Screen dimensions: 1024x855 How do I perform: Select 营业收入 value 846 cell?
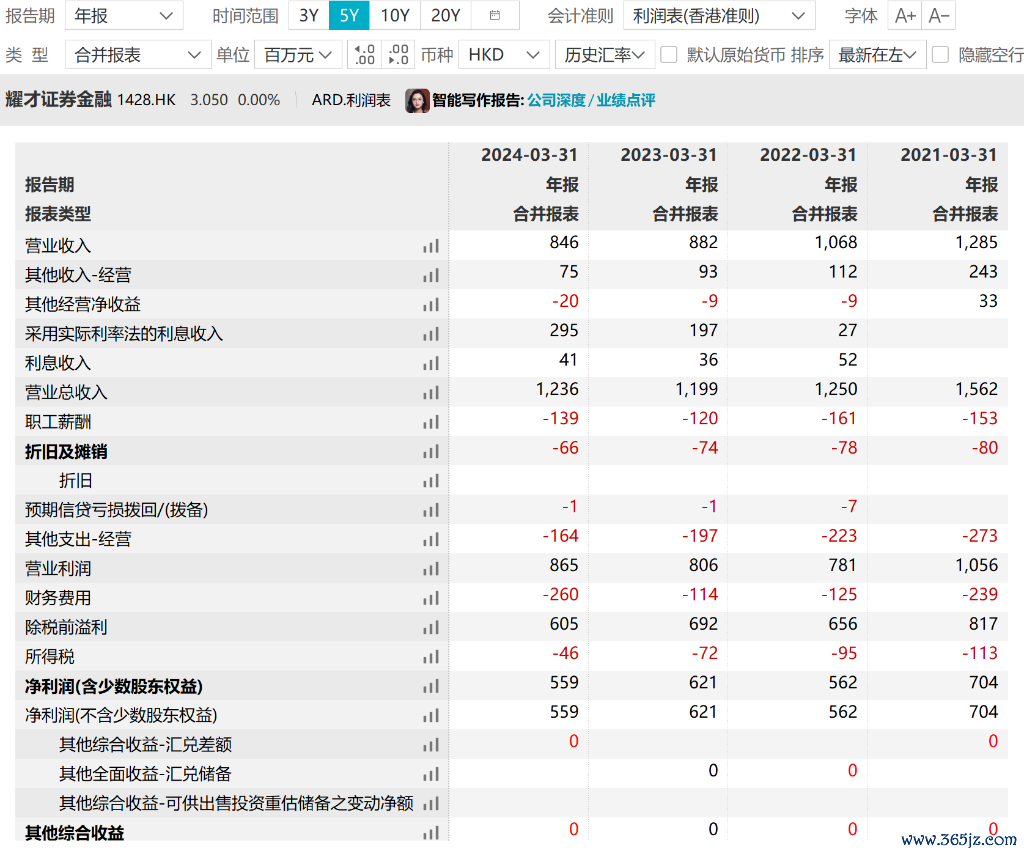(x=564, y=243)
